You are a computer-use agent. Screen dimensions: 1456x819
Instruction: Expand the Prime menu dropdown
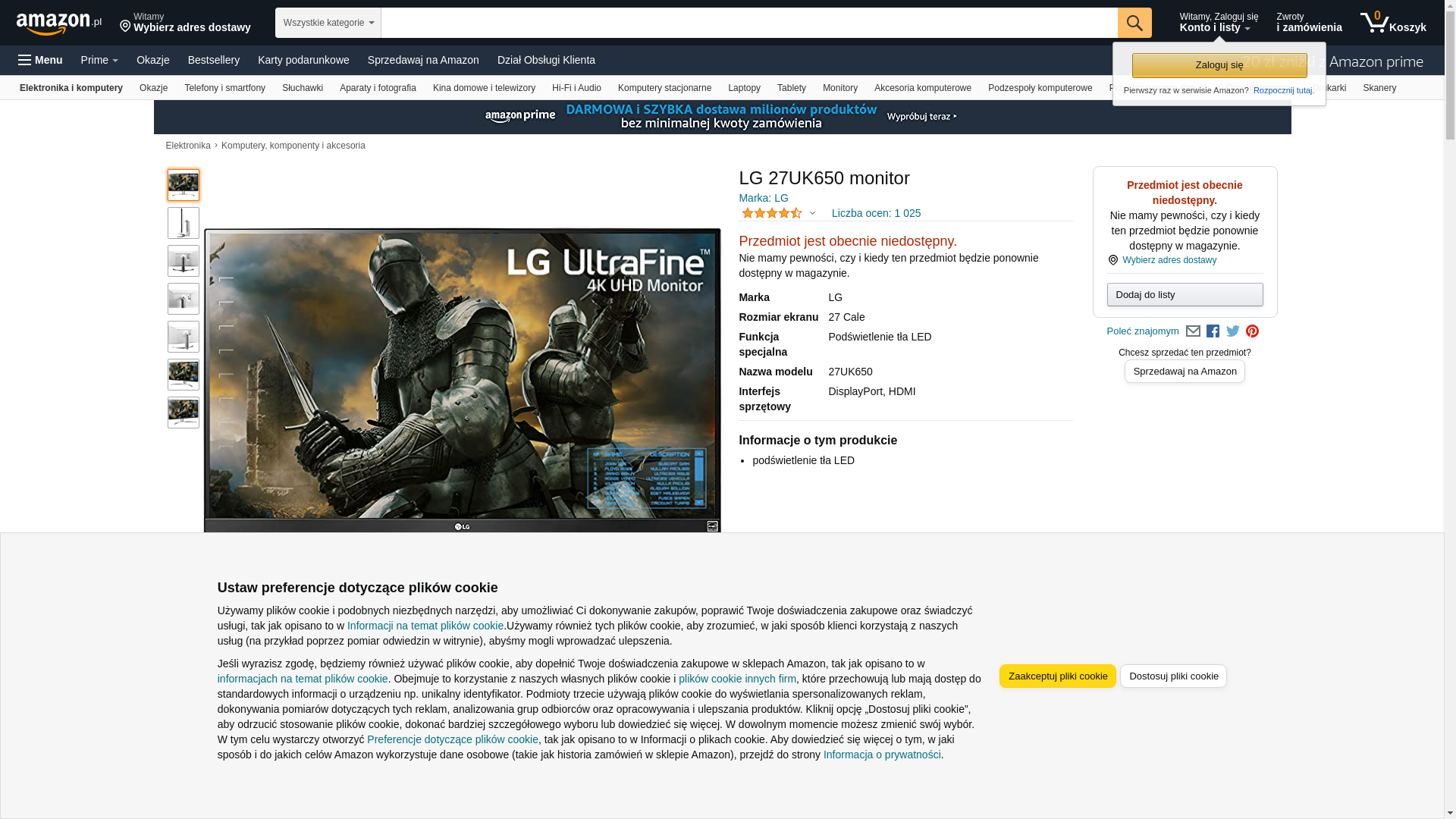[99, 60]
